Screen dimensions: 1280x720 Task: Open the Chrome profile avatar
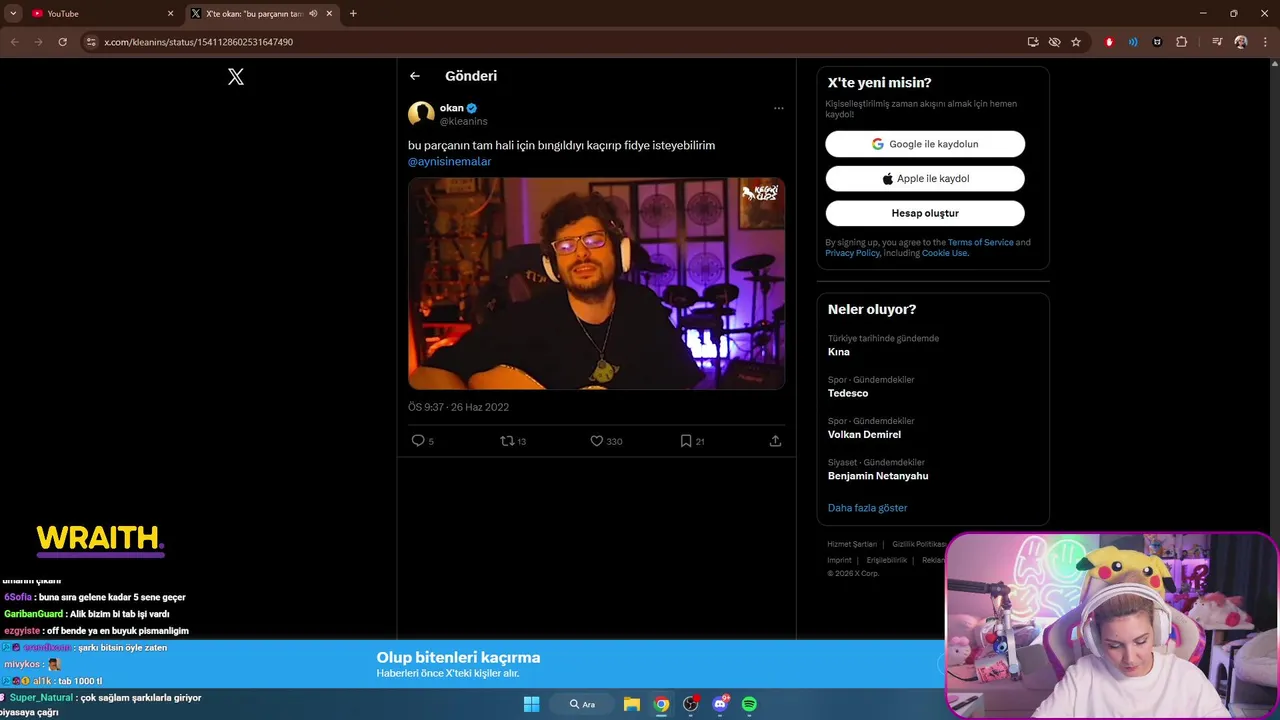point(1241,42)
